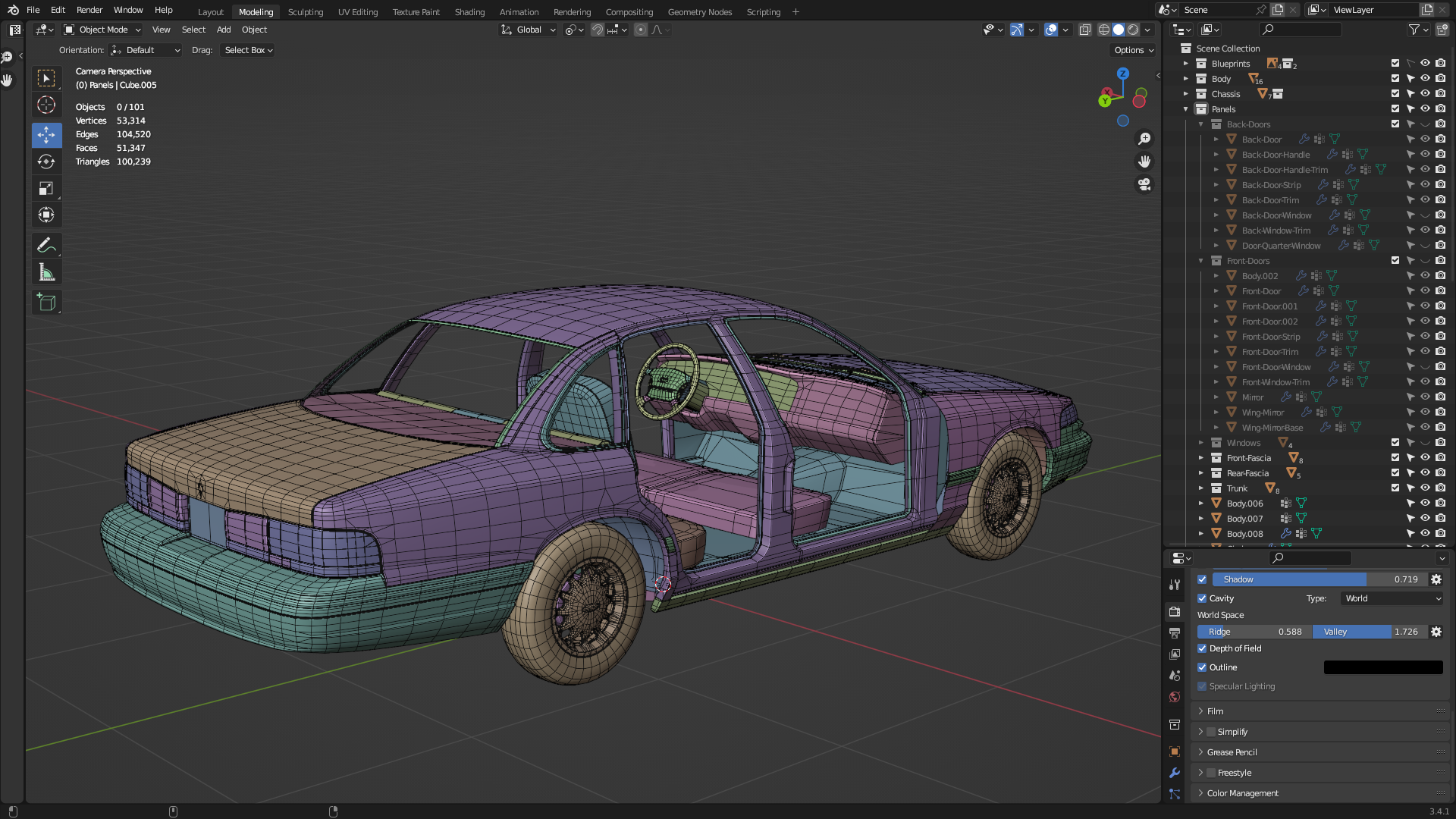This screenshot has height=819, width=1456.
Task: Open the Modifier properties wrench tab
Action: (x=1175, y=773)
